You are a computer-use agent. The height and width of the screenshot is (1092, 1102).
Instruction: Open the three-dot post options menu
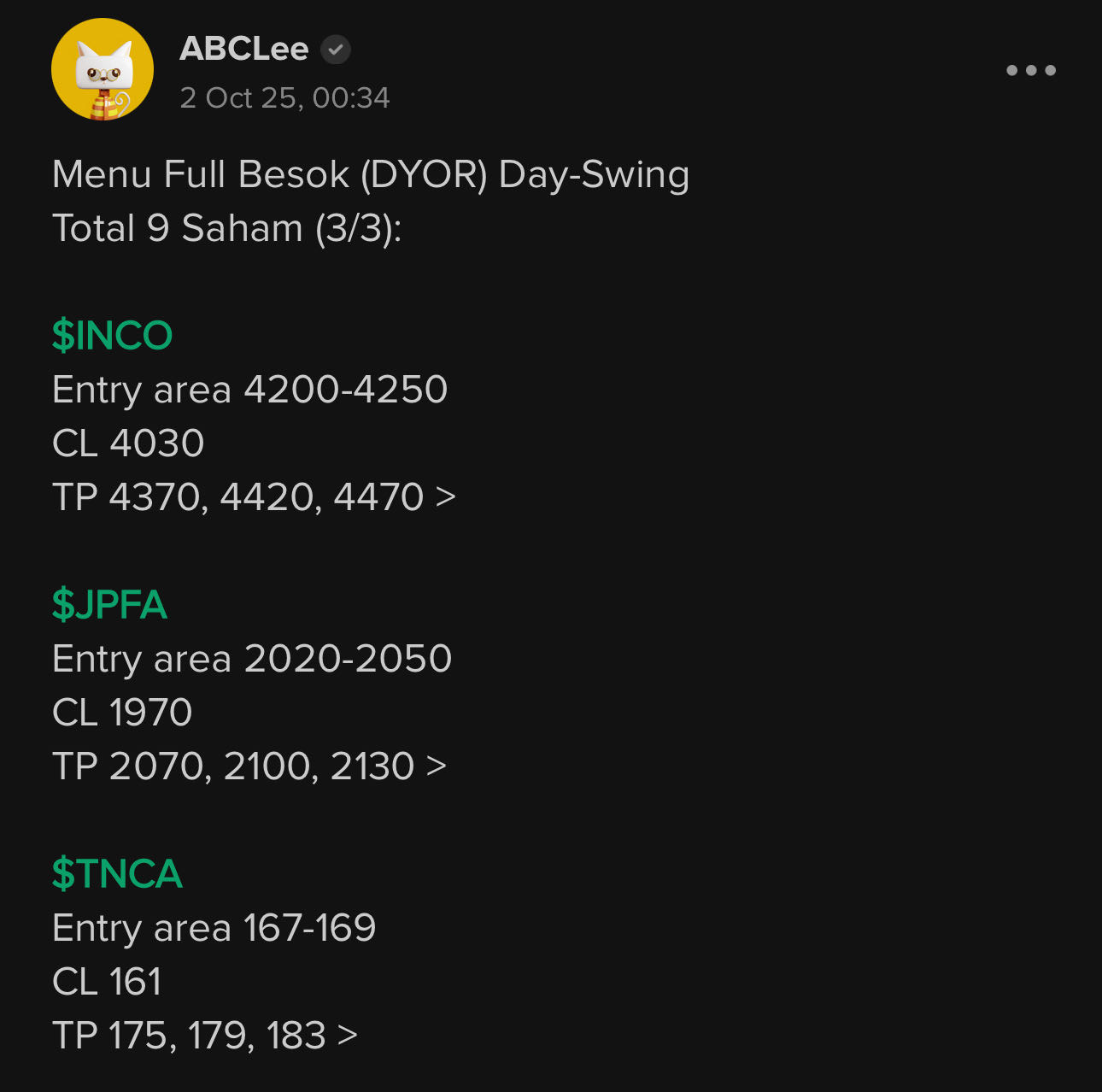point(1030,70)
